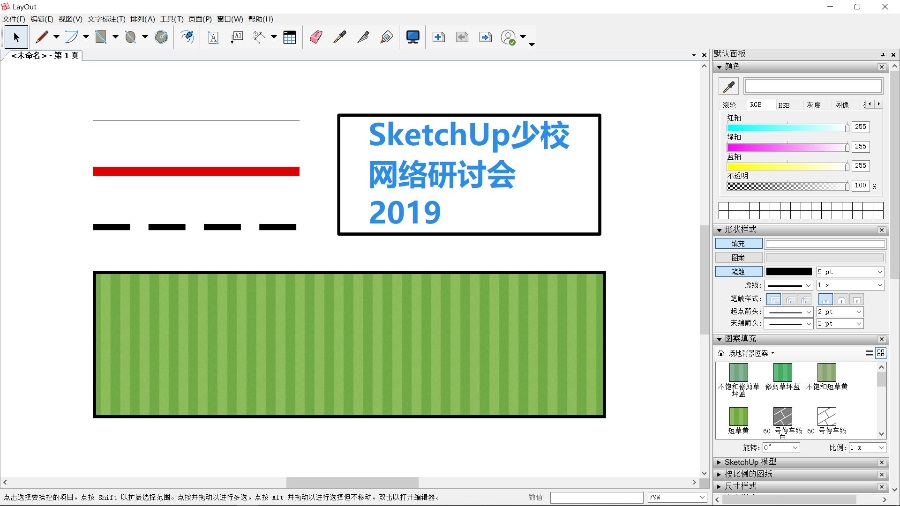Image resolution: width=900 pixels, height=506 pixels.
Task: Open the Circle tool dropdown arrow
Action: (x=145, y=37)
